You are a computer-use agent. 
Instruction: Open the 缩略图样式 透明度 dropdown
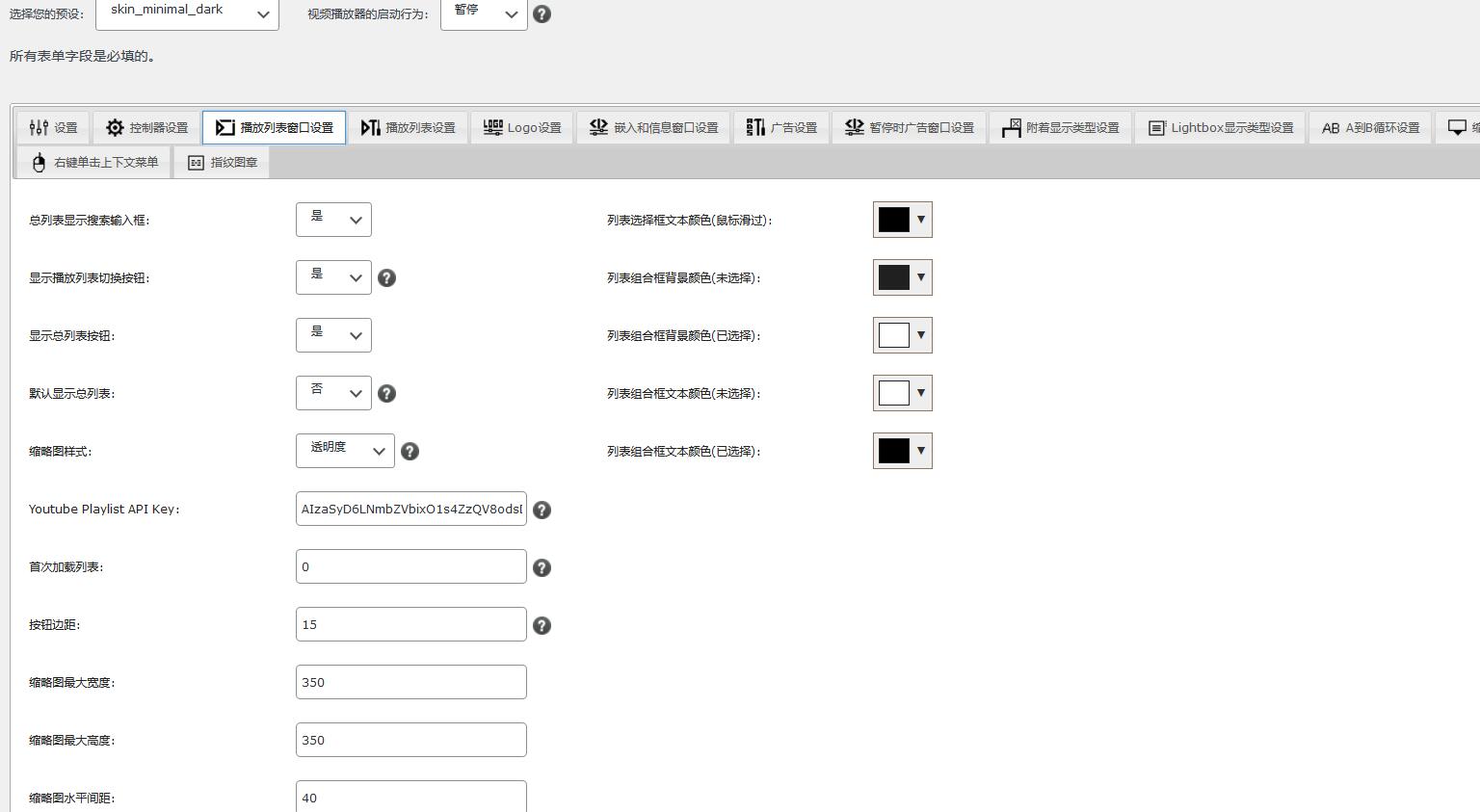(x=345, y=451)
